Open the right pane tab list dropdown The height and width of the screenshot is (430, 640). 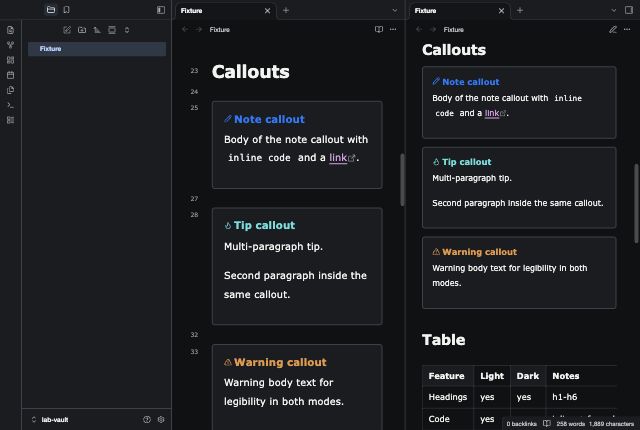pyautogui.click(x=613, y=10)
